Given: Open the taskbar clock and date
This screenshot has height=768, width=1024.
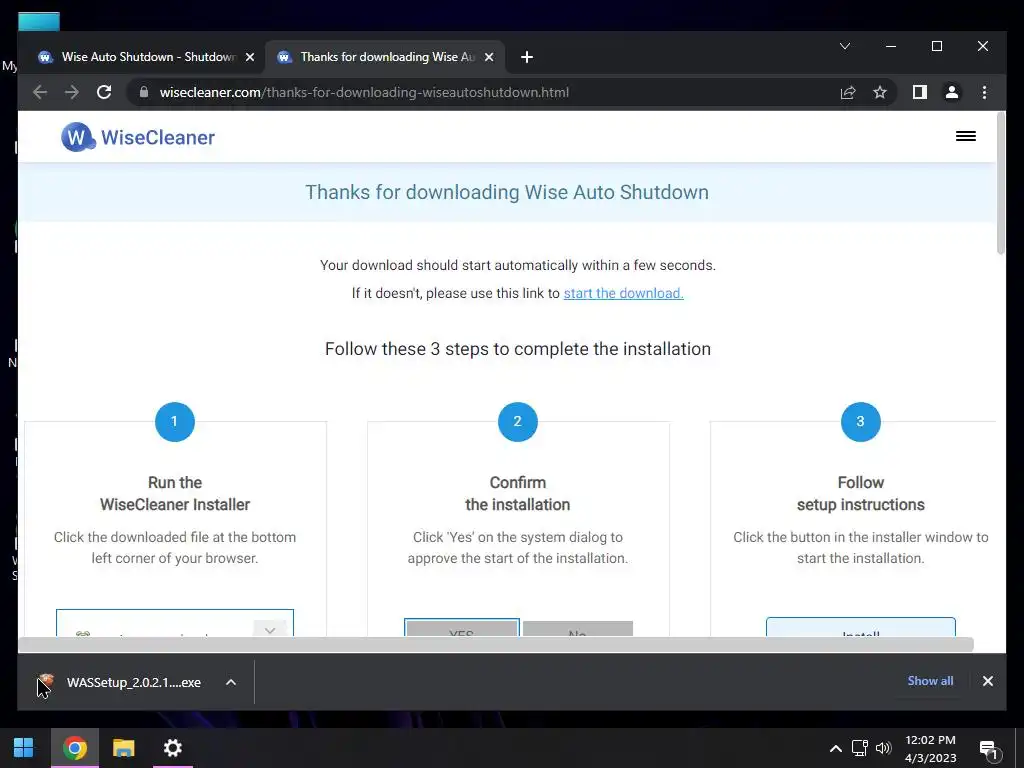Looking at the screenshot, I should coord(931,748).
